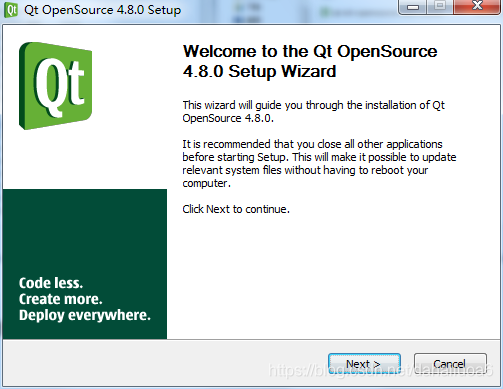This screenshot has width=503, height=389.
Task: Click the small Qt icon in title bar
Action: [x=11, y=10]
